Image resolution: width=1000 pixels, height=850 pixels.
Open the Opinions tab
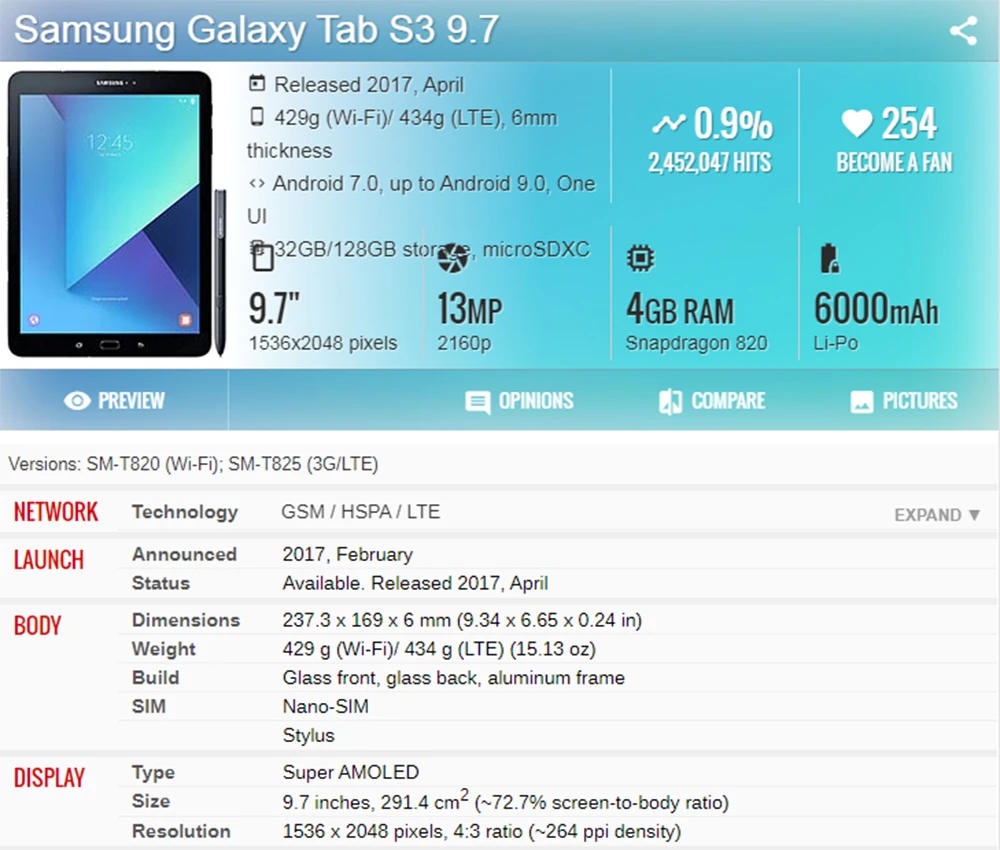click(519, 401)
